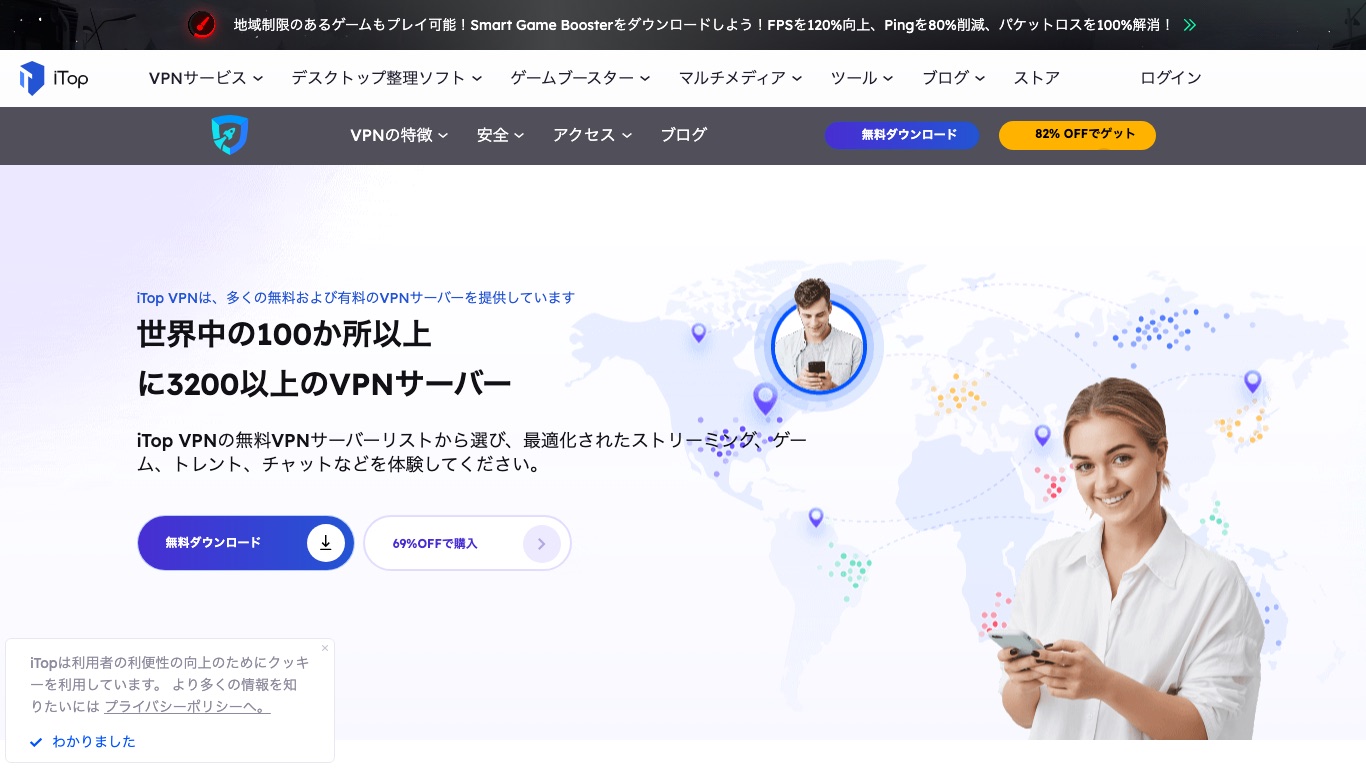Image resolution: width=1366 pixels, height=768 pixels.
Task: Click the 69%OFFで購入 button
Action: pos(467,543)
